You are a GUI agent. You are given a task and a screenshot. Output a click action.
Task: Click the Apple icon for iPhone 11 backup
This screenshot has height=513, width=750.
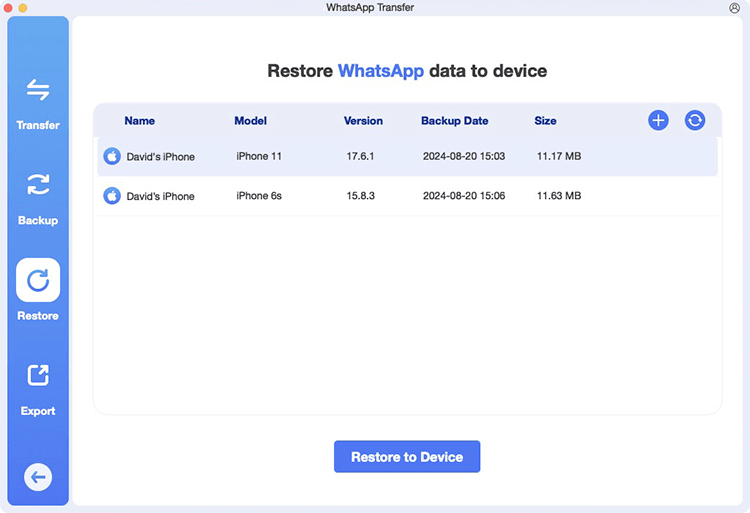point(112,156)
